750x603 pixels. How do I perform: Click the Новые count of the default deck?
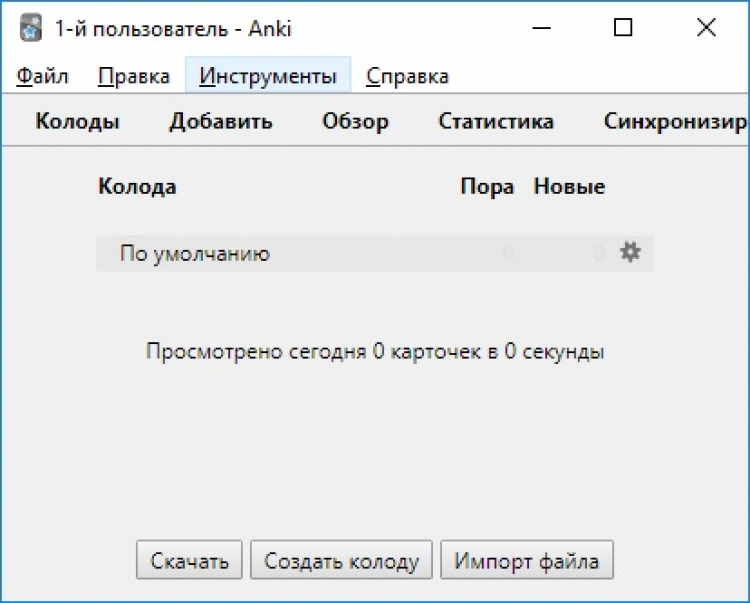coord(598,254)
